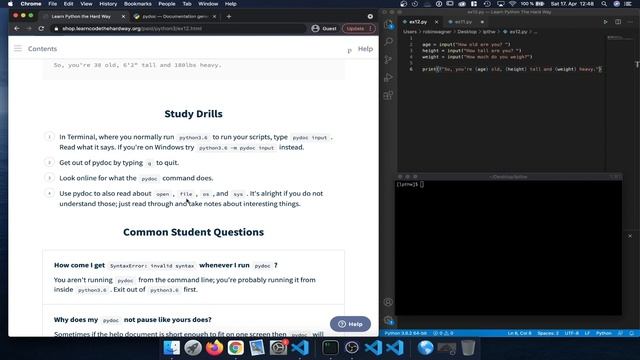Split the VS Code editor right
Image resolution: width=640 pixels, height=360 pixels.
pos(618,22)
